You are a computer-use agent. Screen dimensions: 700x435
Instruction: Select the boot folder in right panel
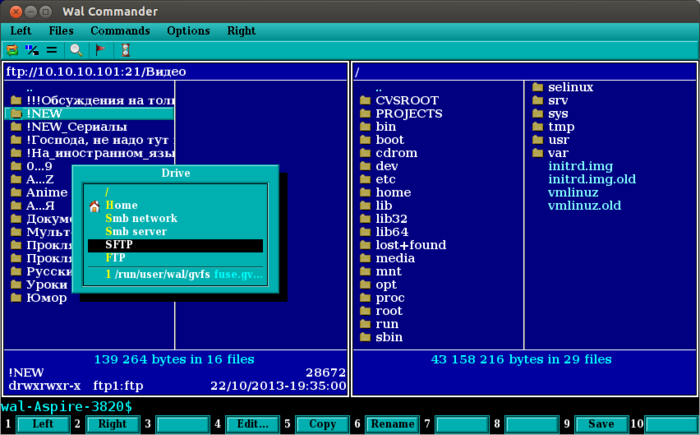pos(438,140)
